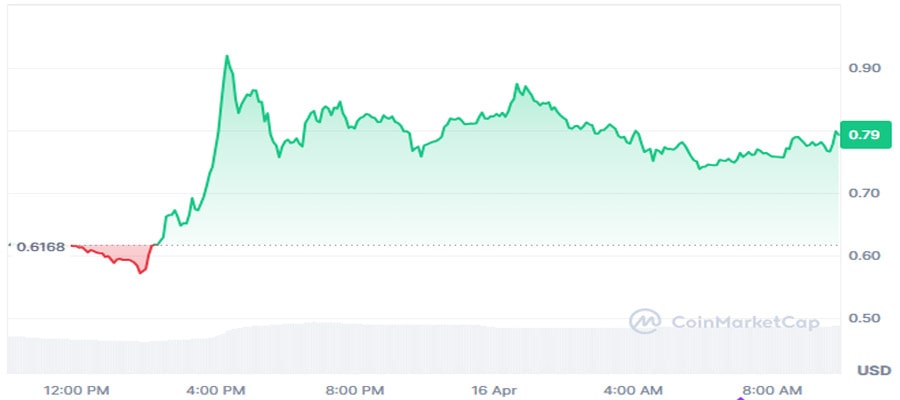
Task: Click the CoinMarketCap watermark text
Action: tap(745, 322)
